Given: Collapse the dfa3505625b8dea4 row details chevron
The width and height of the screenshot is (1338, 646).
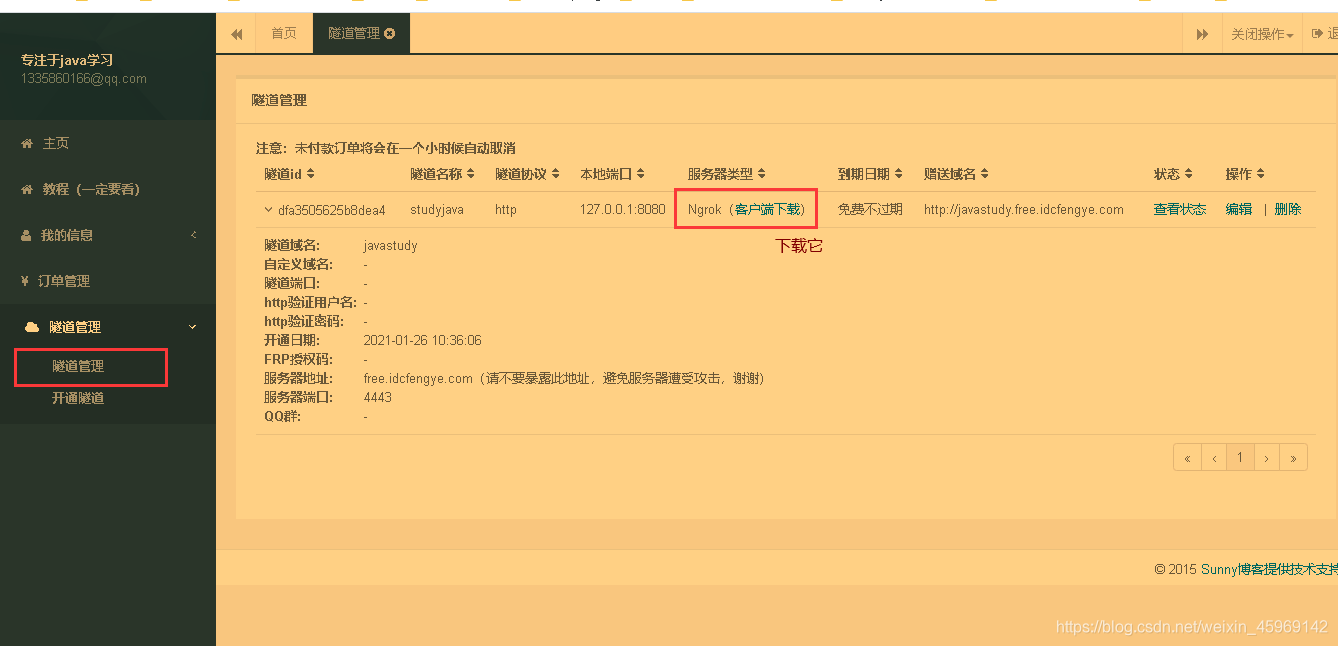Looking at the screenshot, I should pyautogui.click(x=268, y=210).
